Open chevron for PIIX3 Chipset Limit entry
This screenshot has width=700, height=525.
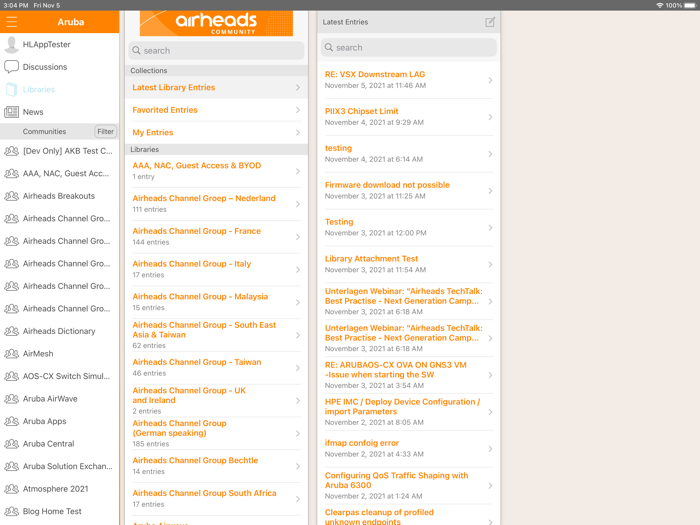point(490,117)
